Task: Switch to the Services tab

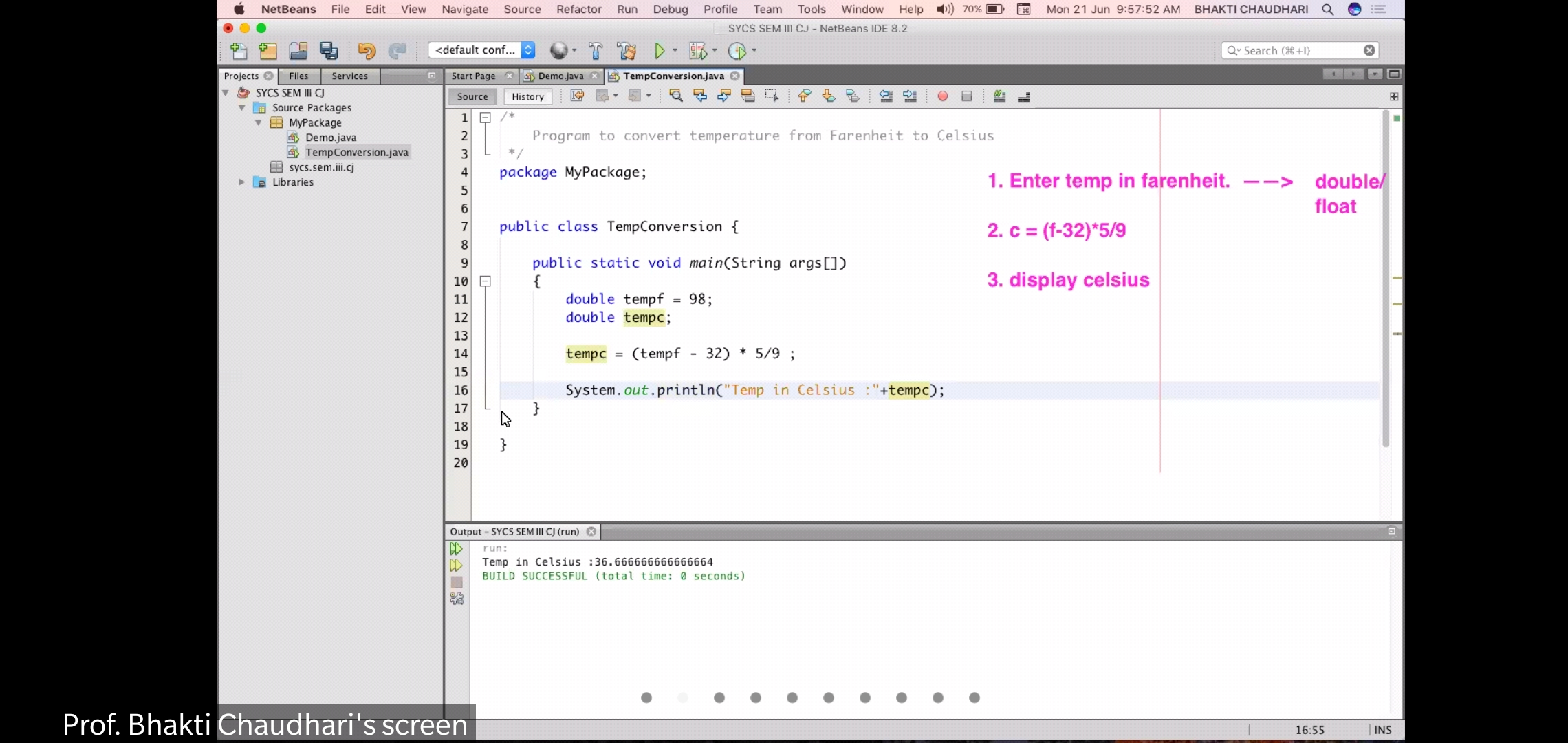Action: (x=349, y=76)
